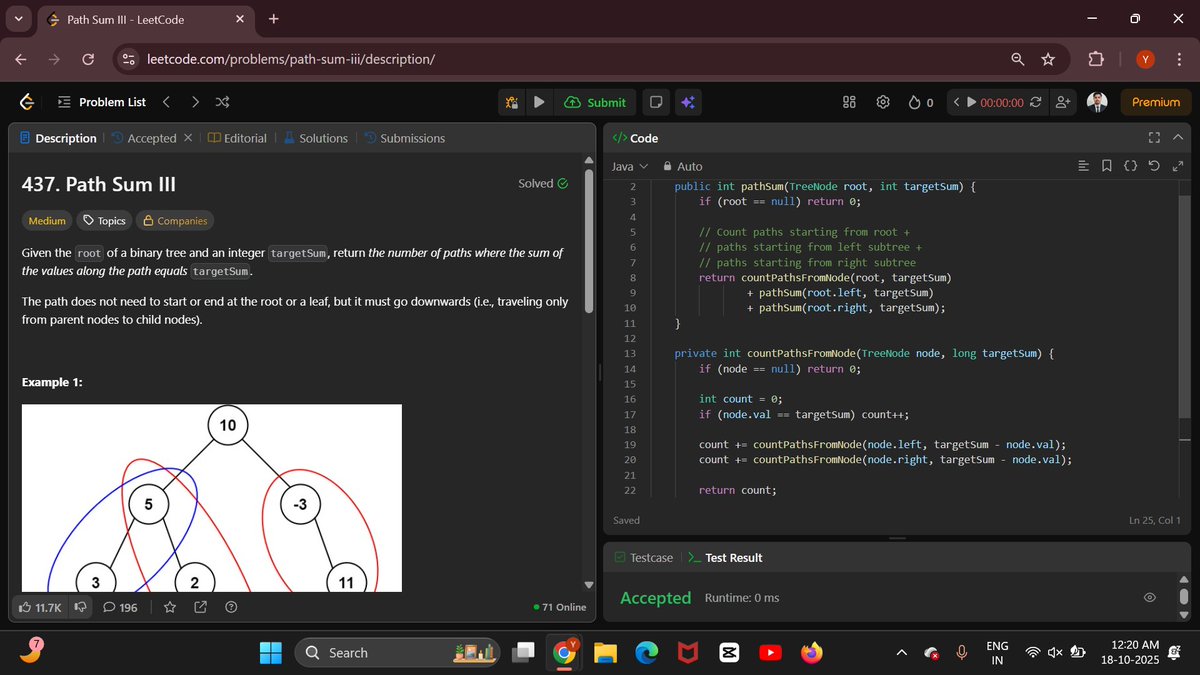This screenshot has height=675, width=1200.
Task: Open the Java language dropdown
Action: tap(630, 166)
